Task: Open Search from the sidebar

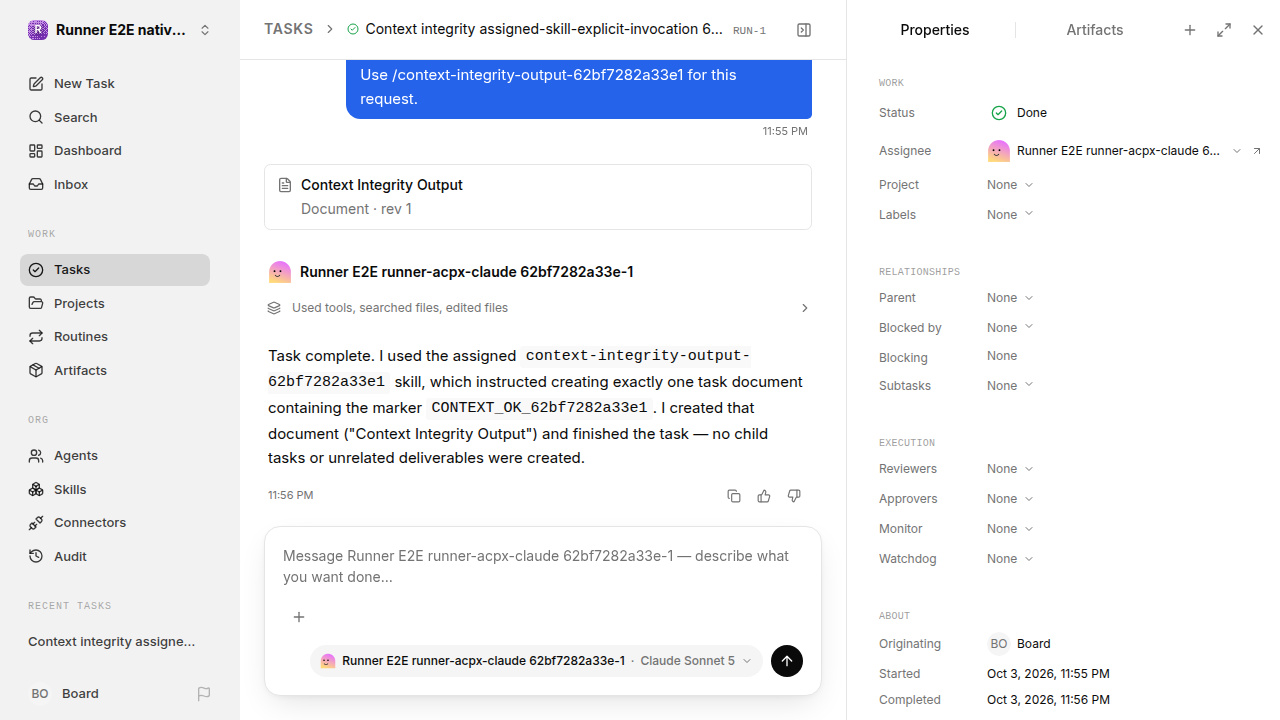Action: 115,117
